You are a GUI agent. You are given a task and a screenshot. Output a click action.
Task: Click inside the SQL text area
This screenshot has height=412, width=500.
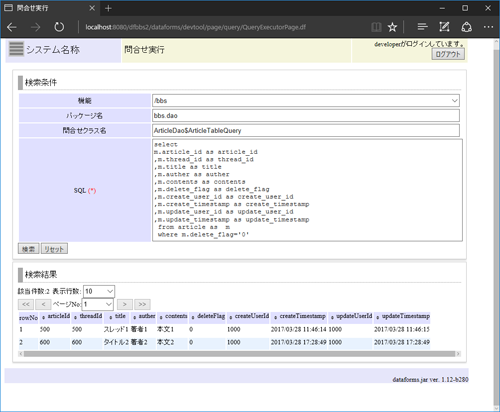(307, 190)
